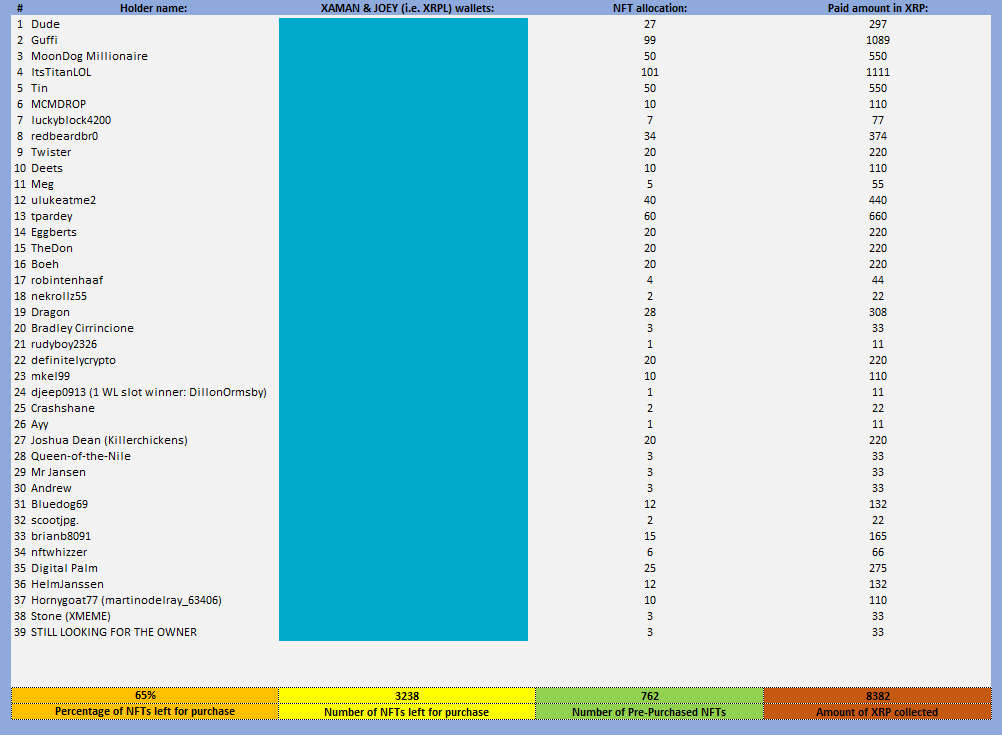The height and width of the screenshot is (735, 1002).
Task: Select the paid amount 660 for tpardey
Action: click(877, 216)
